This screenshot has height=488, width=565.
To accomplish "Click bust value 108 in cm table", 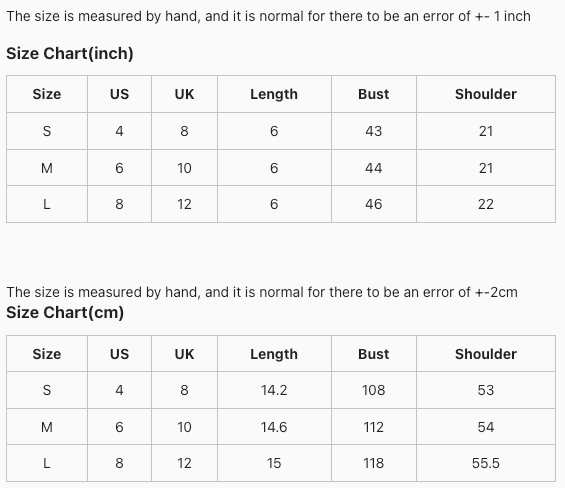I will click(374, 390).
